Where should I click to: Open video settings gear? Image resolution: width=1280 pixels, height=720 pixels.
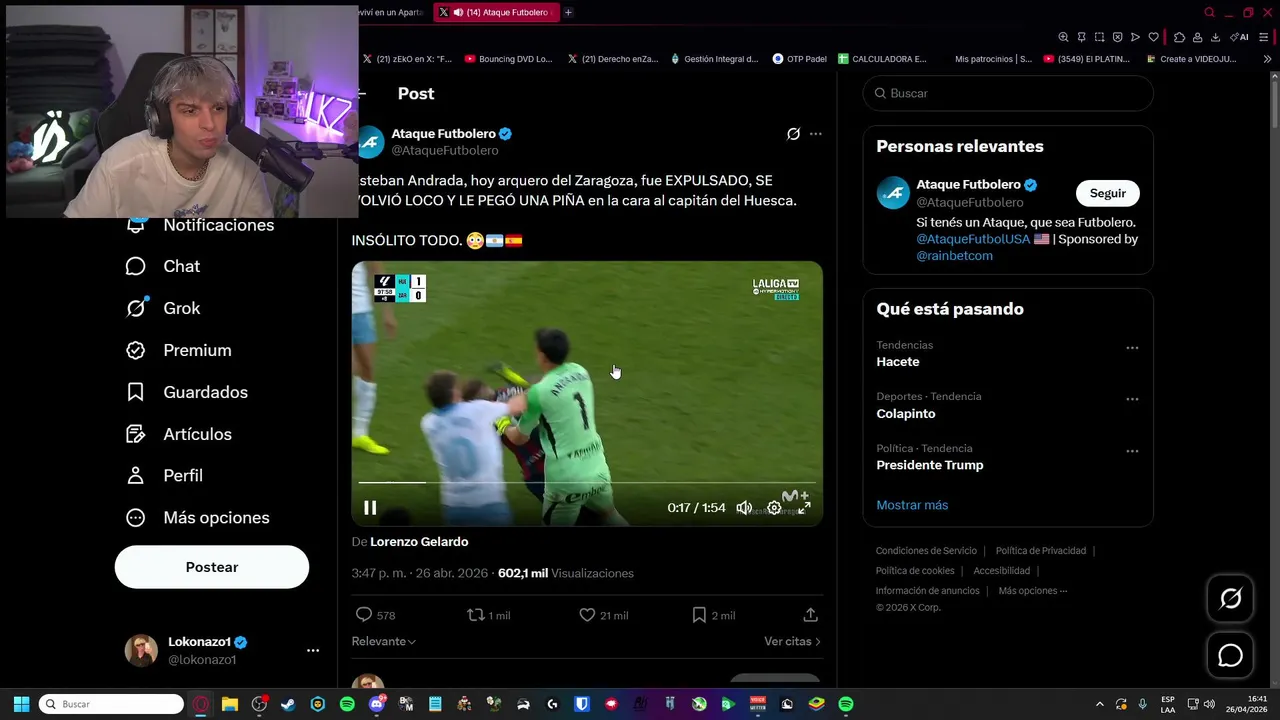[x=774, y=508]
